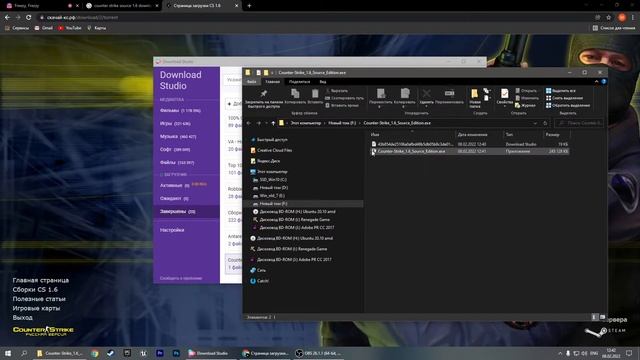Open the Easy access dropdown in ribbon

[x=487, y=98]
